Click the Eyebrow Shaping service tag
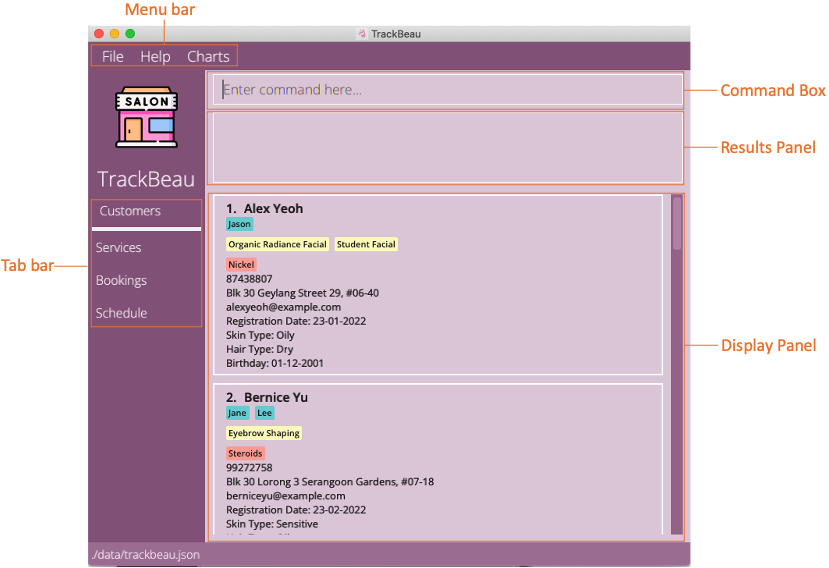The image size is (829, 568). pos(264,433)
